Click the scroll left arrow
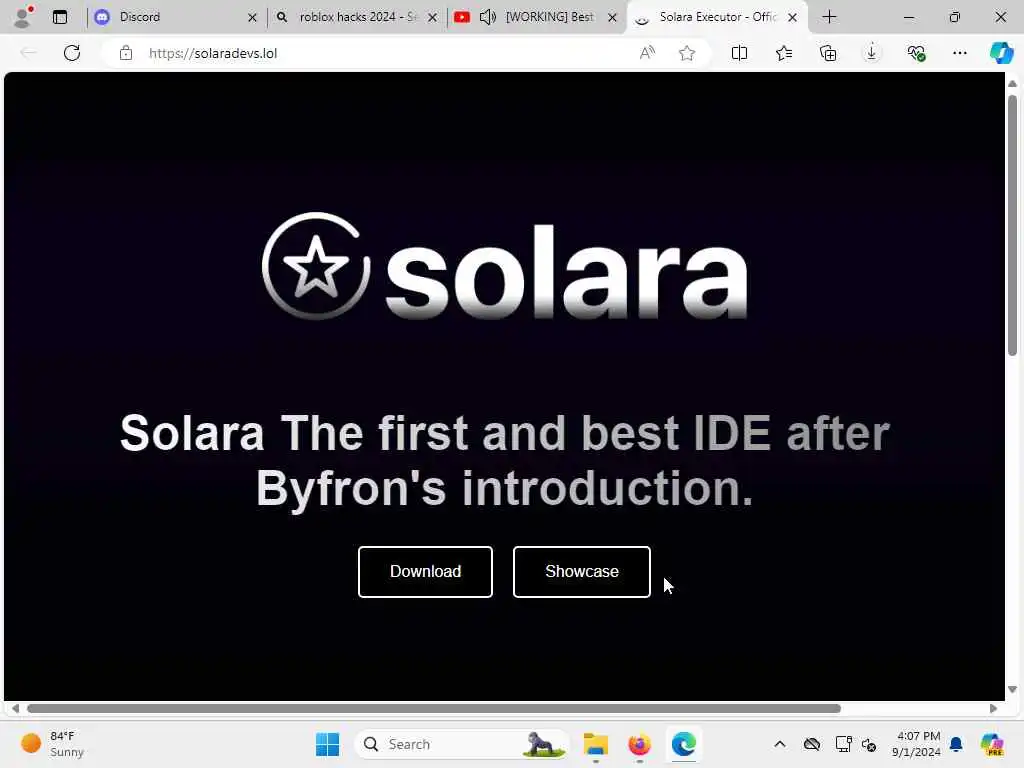The height and width of the screenshot is (768, 1024). [15, 709]
